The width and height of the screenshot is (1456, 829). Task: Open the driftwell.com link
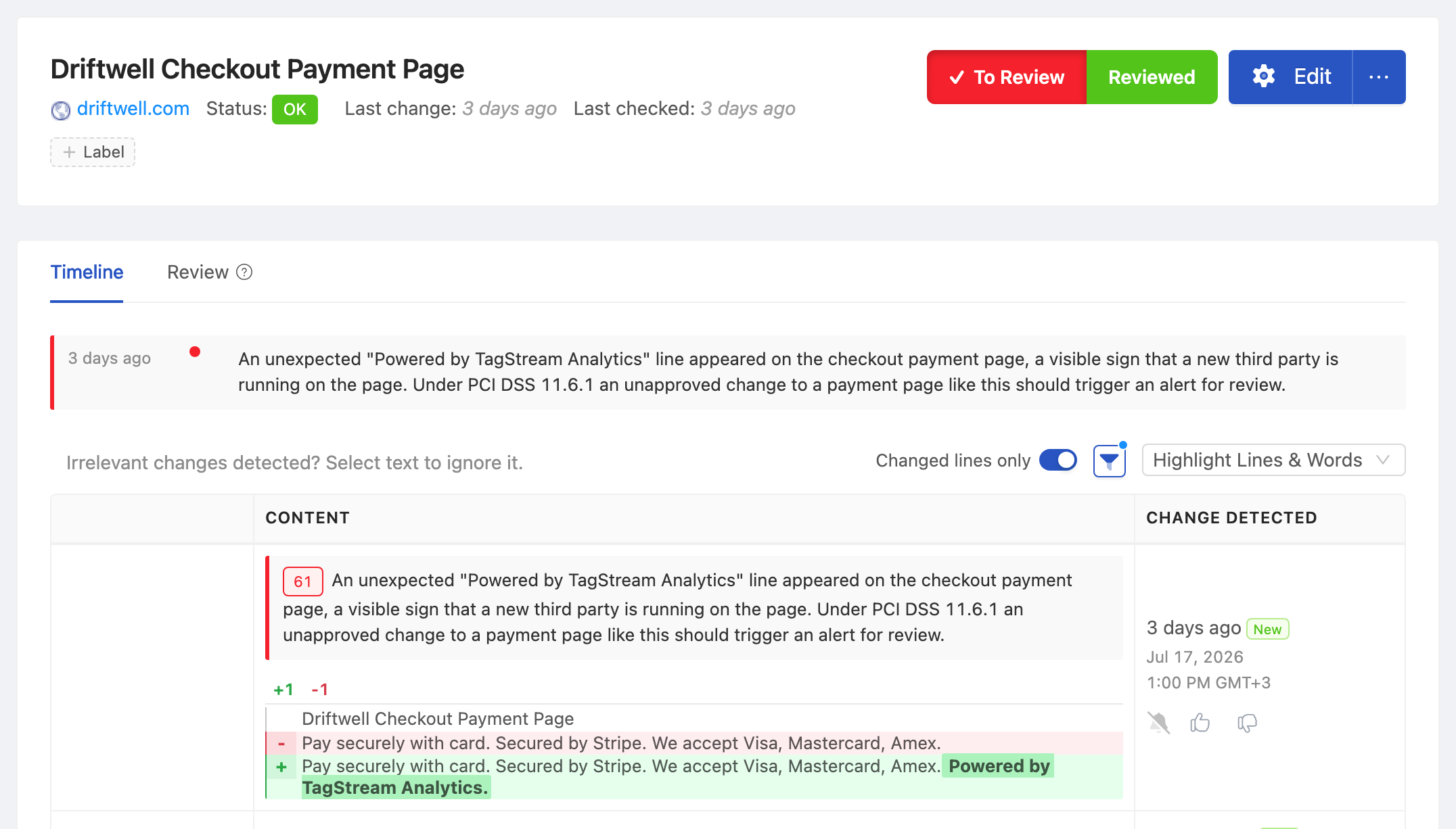tap(133, 109)
